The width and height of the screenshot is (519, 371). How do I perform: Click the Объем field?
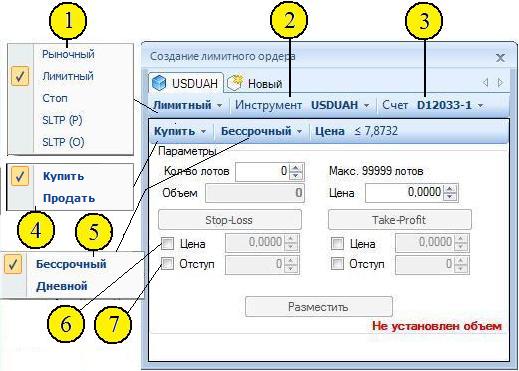pyautogui.click(x=255, y=193)
